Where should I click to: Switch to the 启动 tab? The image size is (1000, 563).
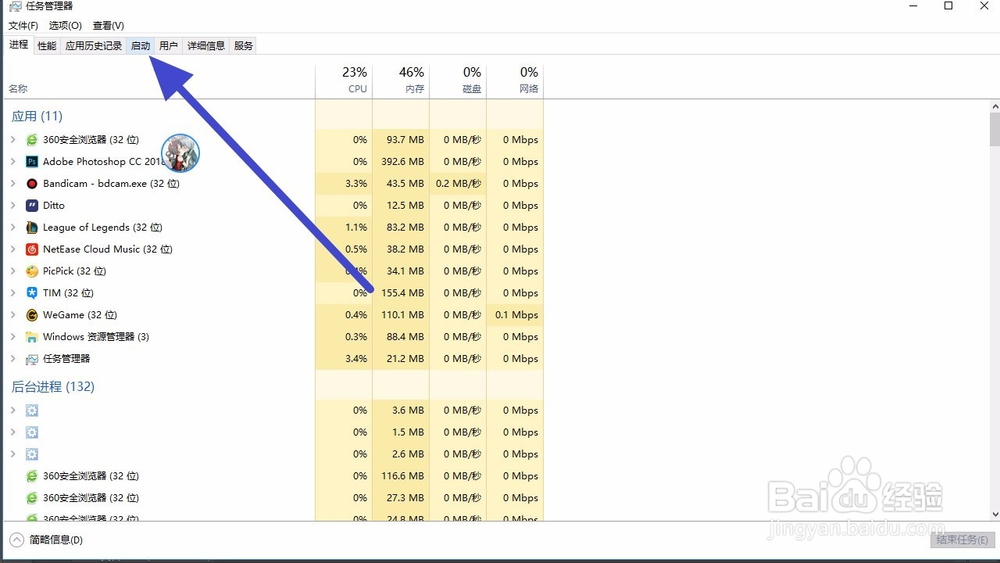tap(140, 45)
